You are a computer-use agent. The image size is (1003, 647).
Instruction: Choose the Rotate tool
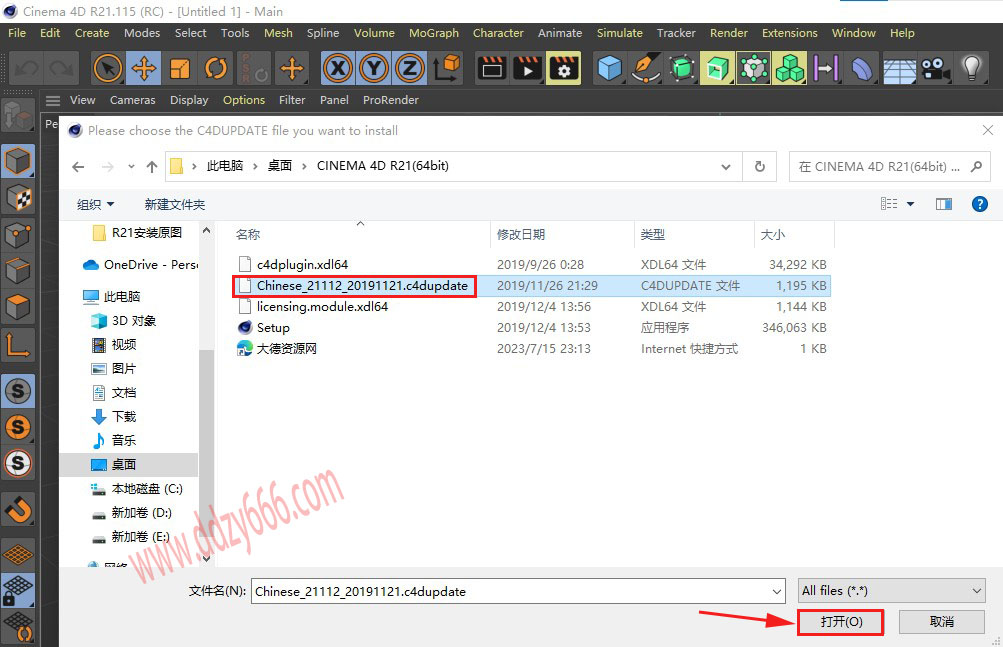(x=216, y=68)
